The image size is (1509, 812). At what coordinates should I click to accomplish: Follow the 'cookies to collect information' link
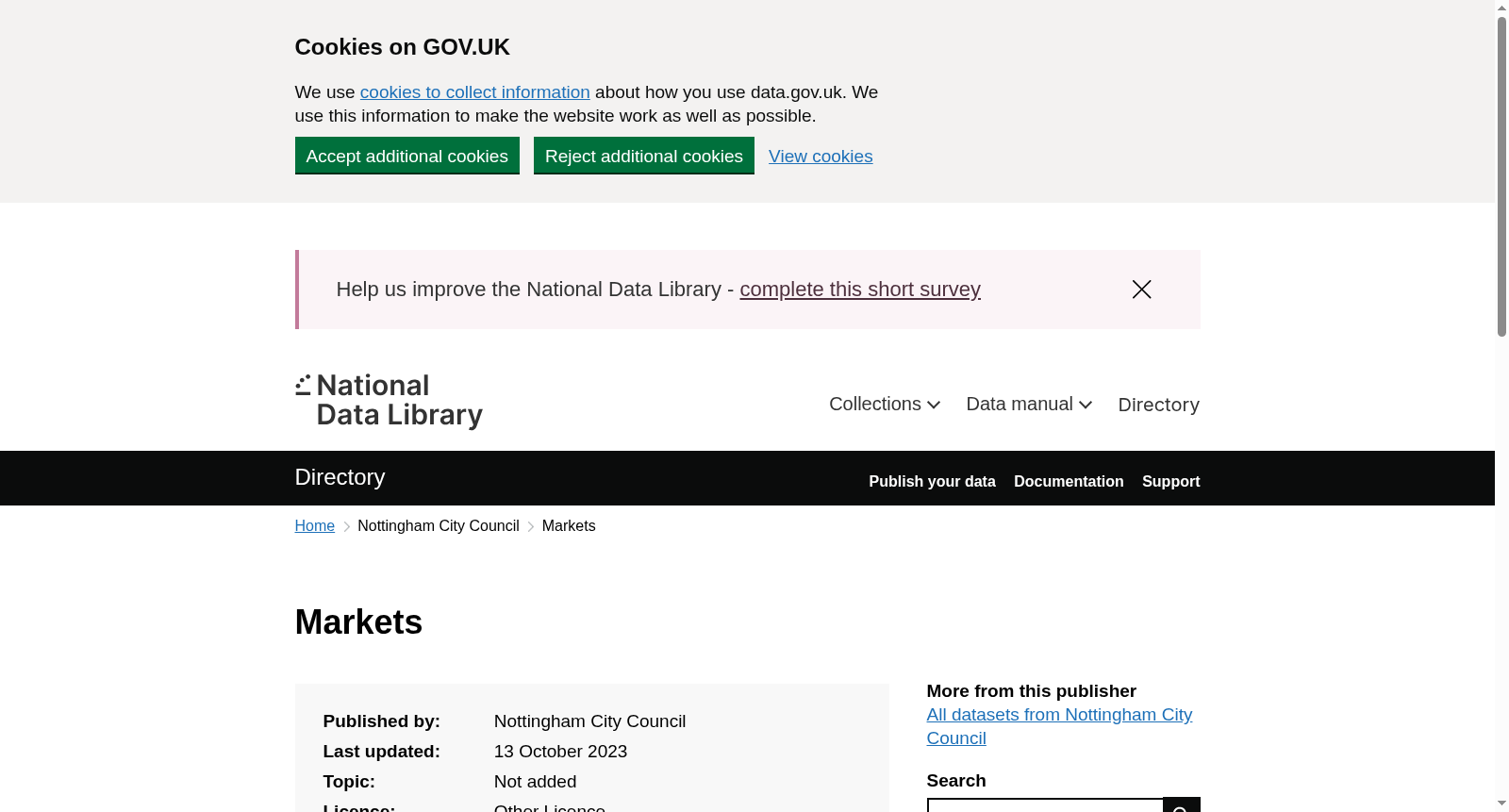click(x=475, y=92)
